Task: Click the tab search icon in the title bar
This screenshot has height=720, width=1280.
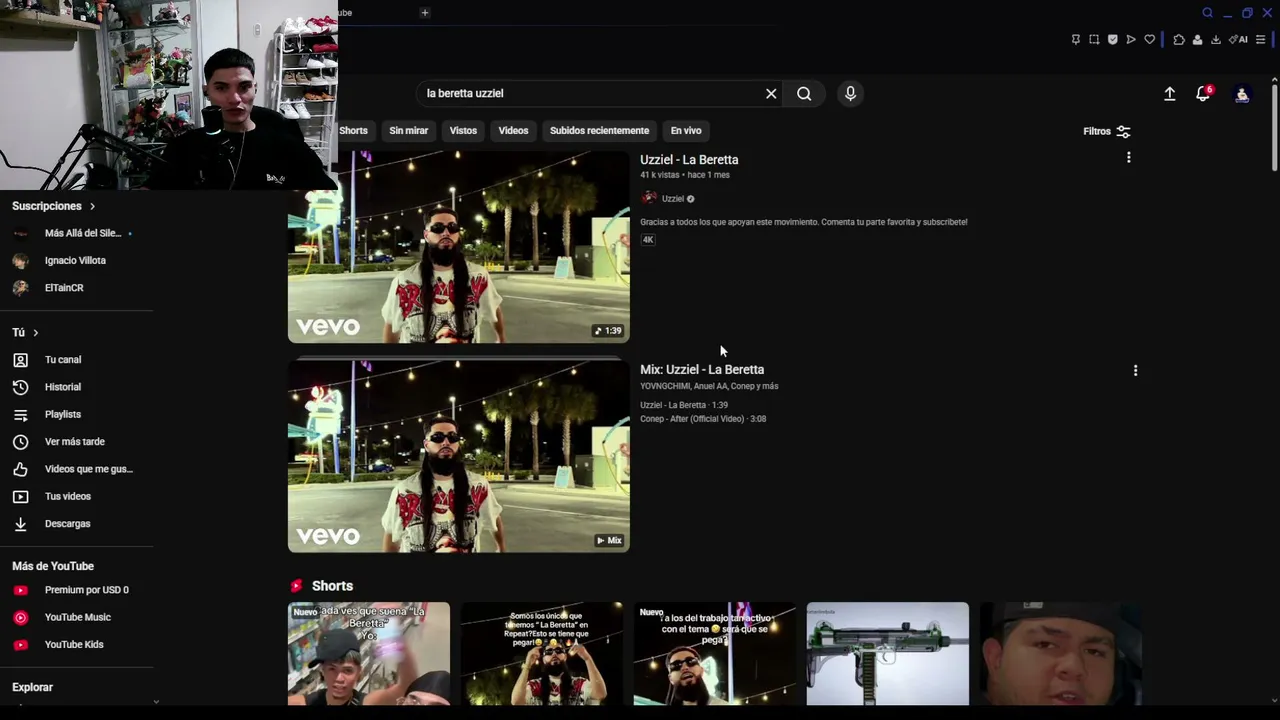Action: pyautogui.click(x=1208, y=13)
